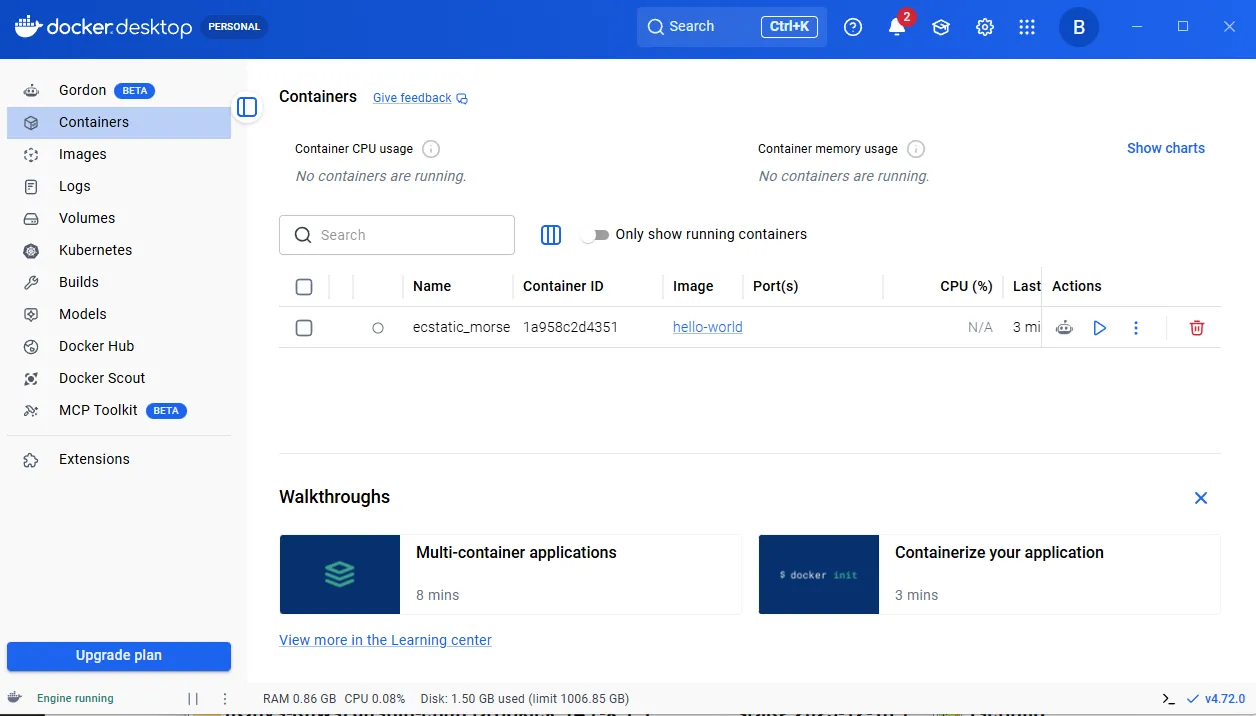
Task: Open the Learning center graduation cap
Action: pos(941,27)
